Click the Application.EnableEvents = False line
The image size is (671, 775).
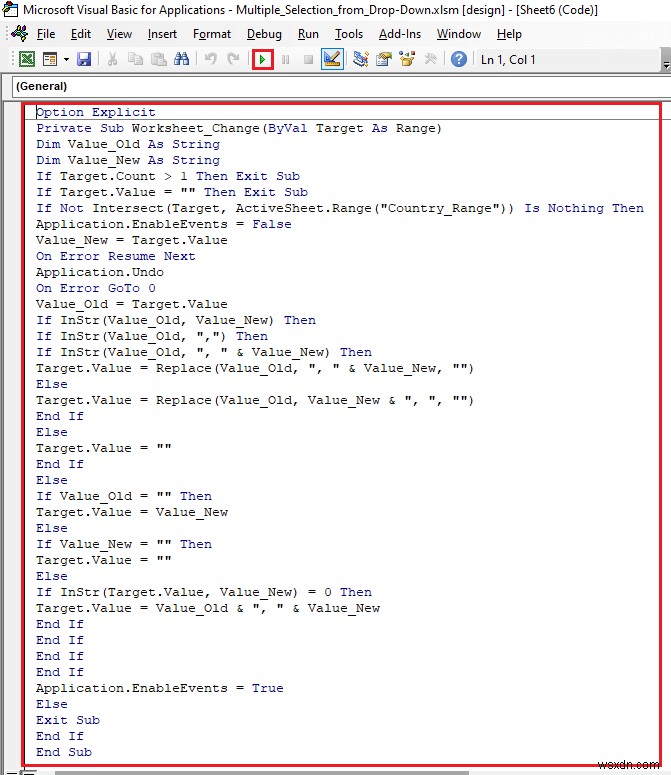point(164,224)
